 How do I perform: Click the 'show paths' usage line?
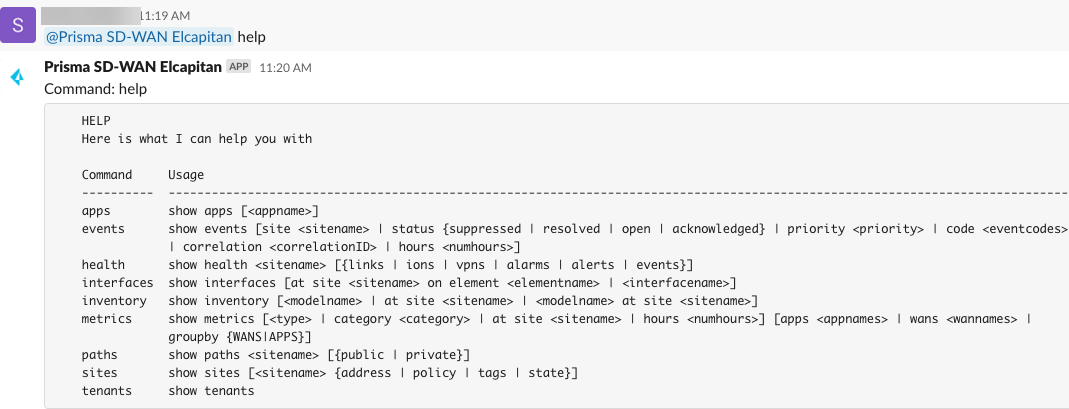319,355
